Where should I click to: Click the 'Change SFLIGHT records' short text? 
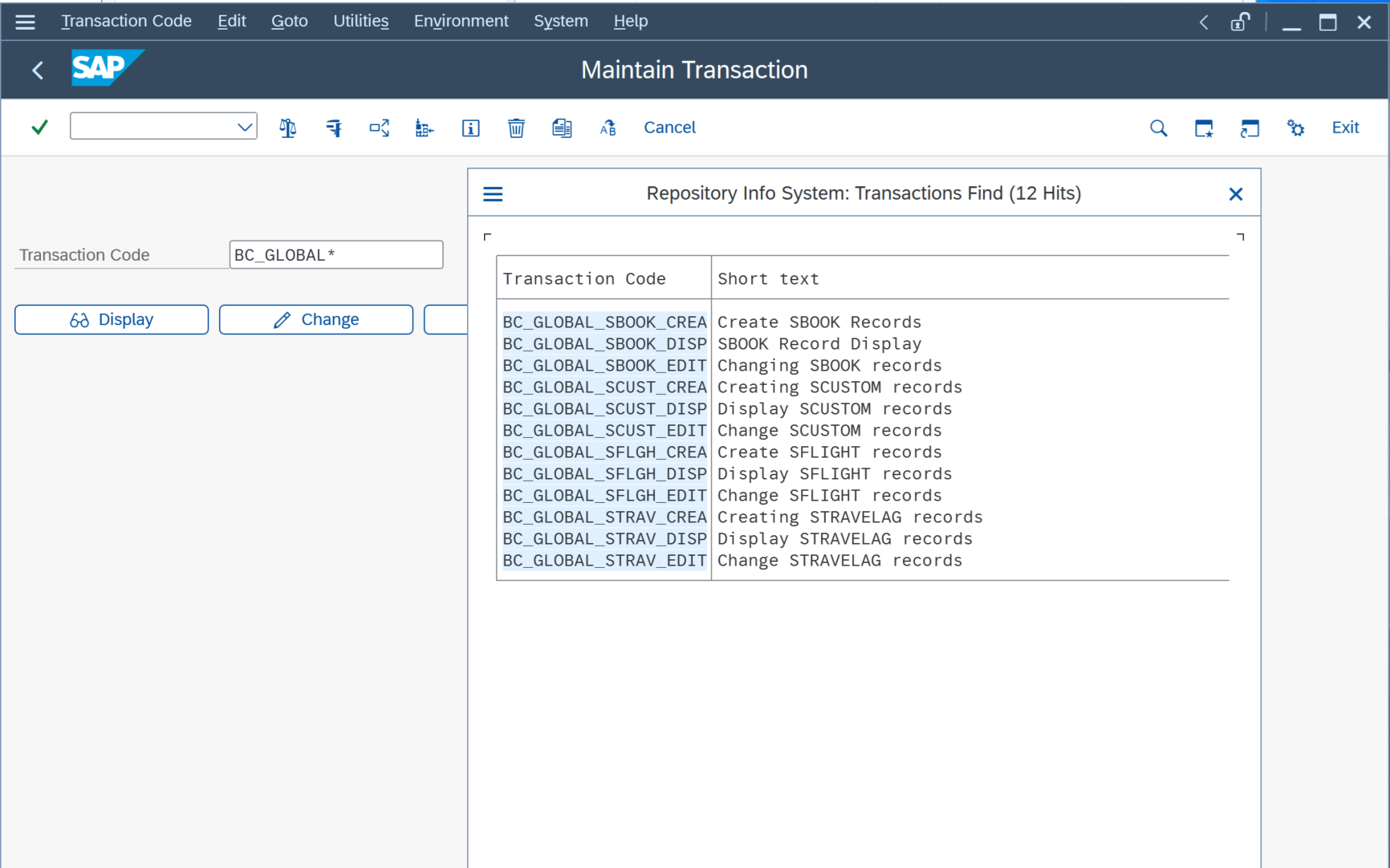(830, 495)
